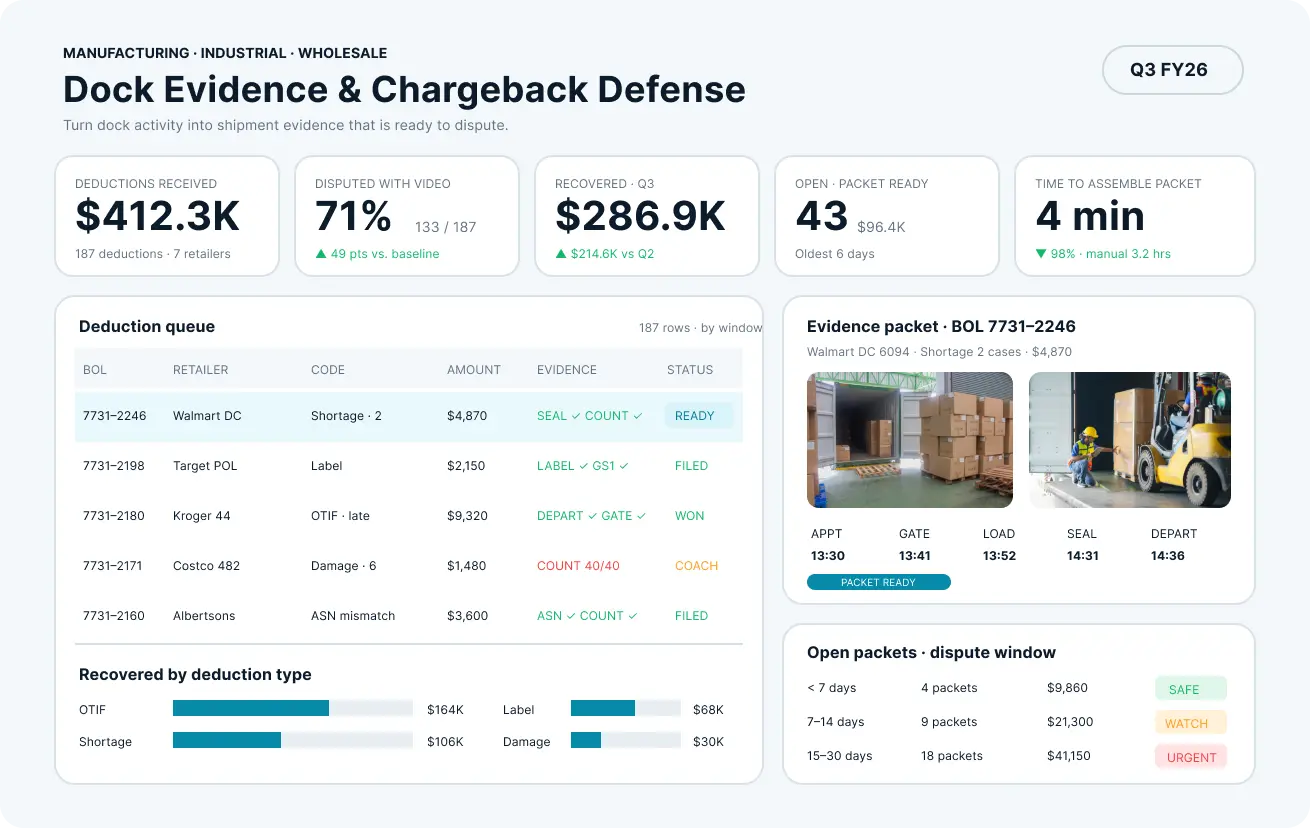Click the Damage recovered progress bar
The height and width of the screenshot is (828, 1310).
[626, 741]
